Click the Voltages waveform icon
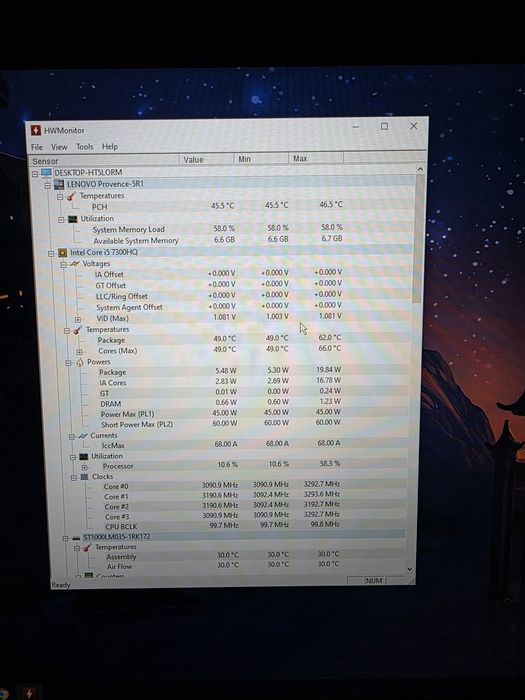The height and width of the screenshot is (700, 525). click(75, 264)
